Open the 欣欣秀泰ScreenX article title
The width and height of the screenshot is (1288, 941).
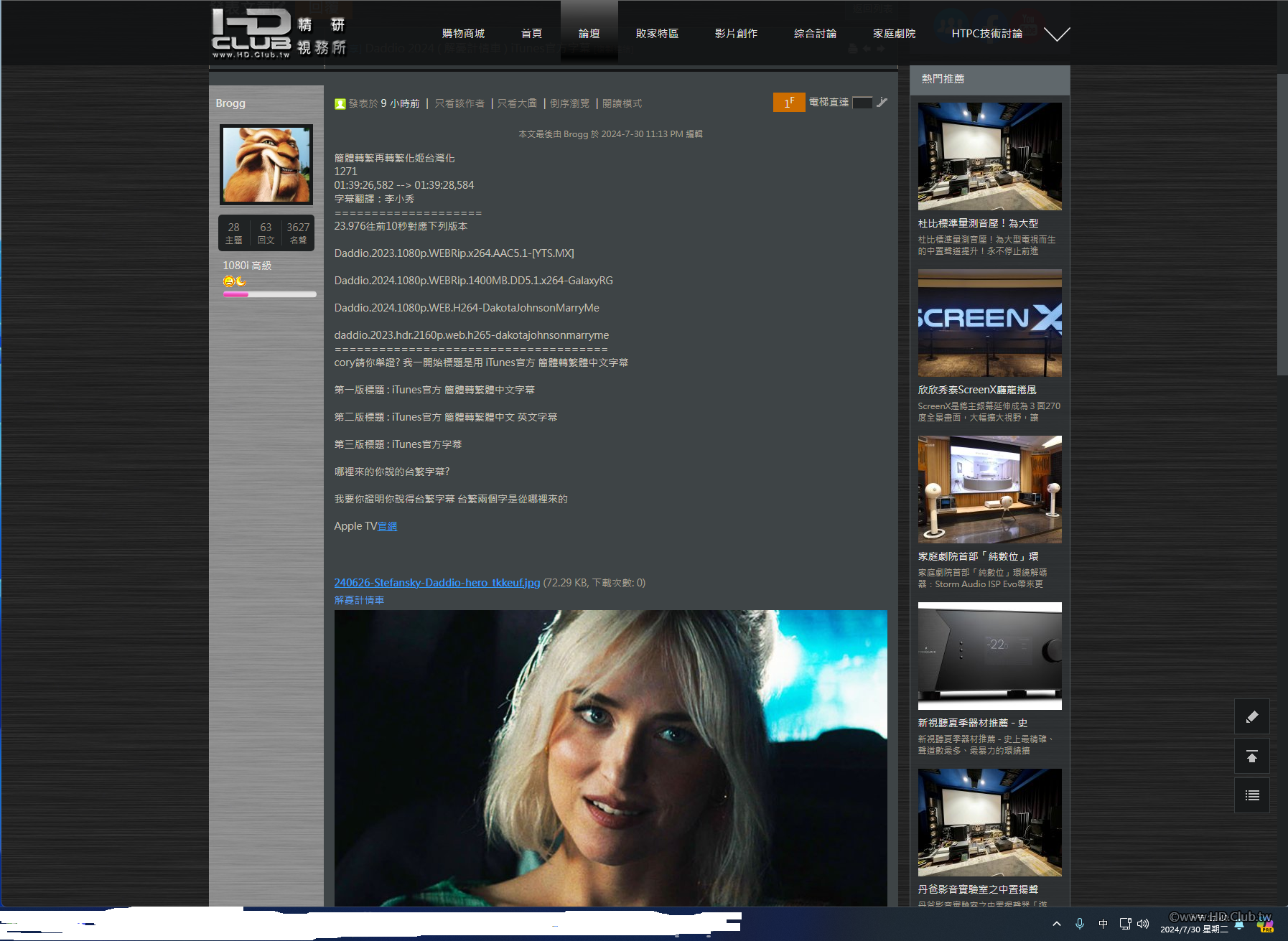[x=977, y=390]
